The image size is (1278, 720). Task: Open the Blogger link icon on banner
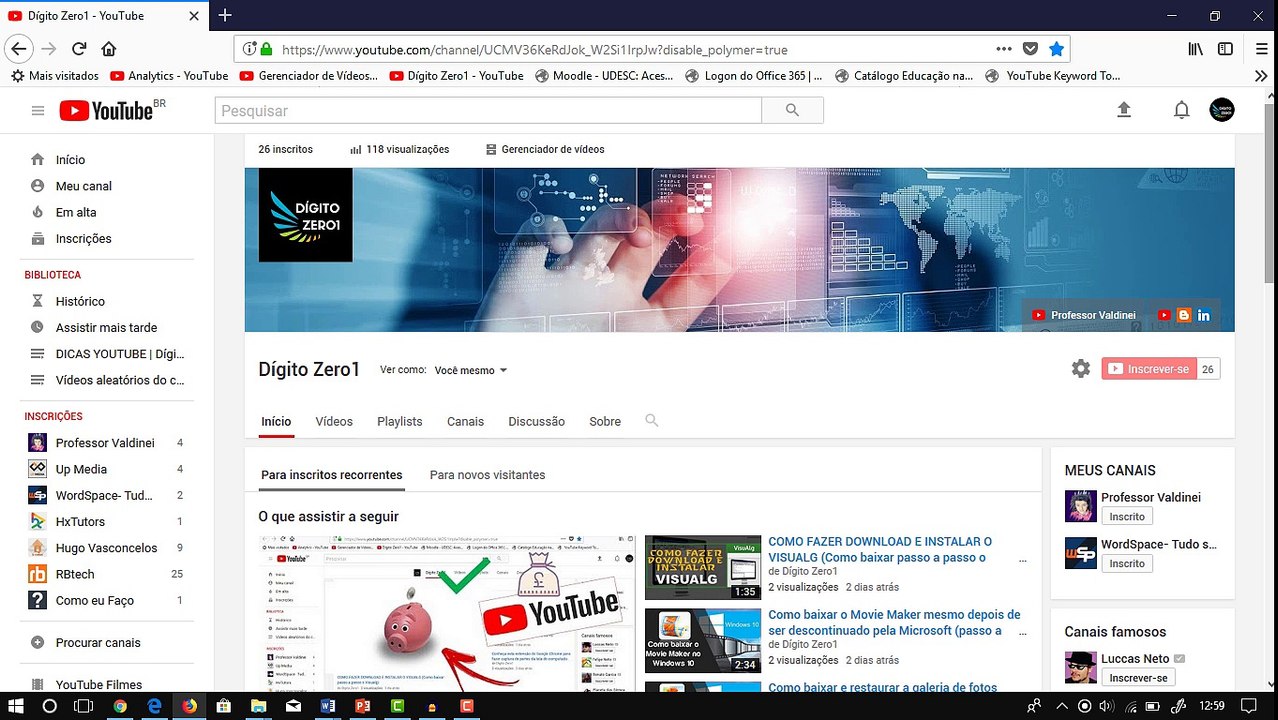pyautogui.click(x=1184, y=315)
